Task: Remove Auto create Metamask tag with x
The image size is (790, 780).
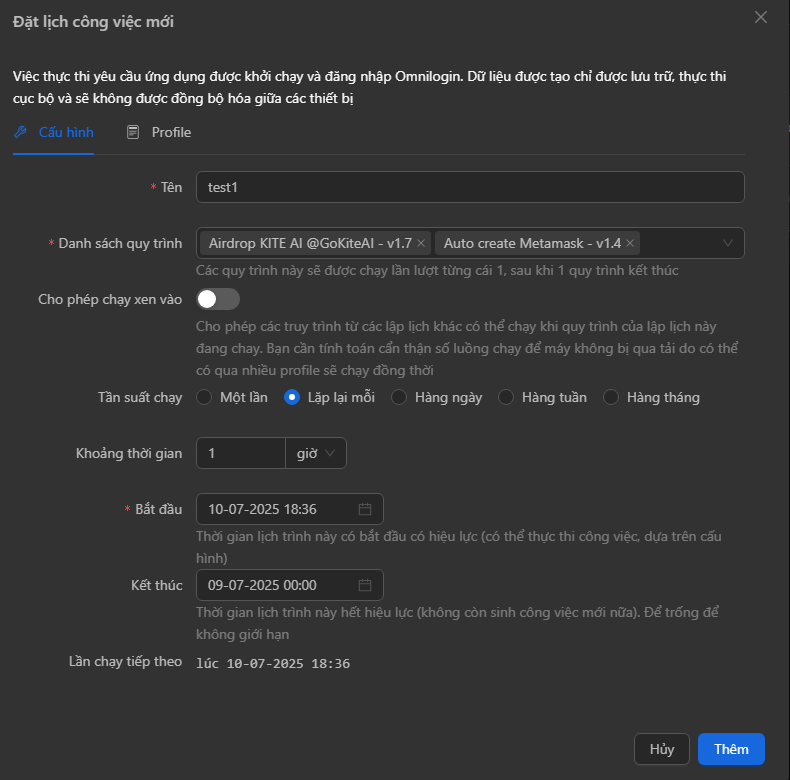Action: (630, 243)
